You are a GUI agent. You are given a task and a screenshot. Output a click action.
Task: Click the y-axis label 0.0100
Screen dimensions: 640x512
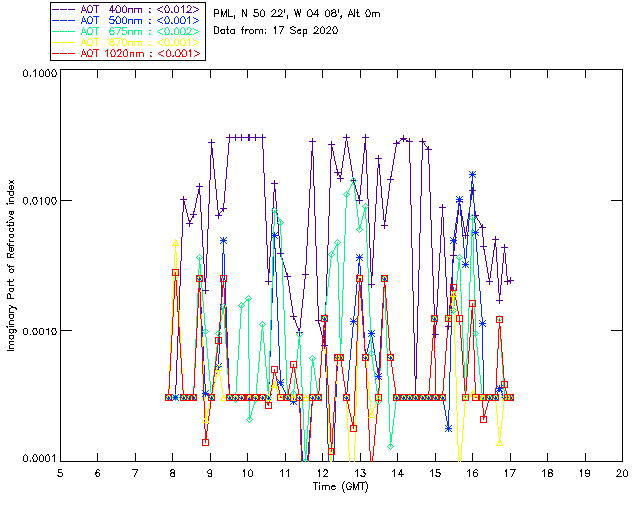[39, 201]
